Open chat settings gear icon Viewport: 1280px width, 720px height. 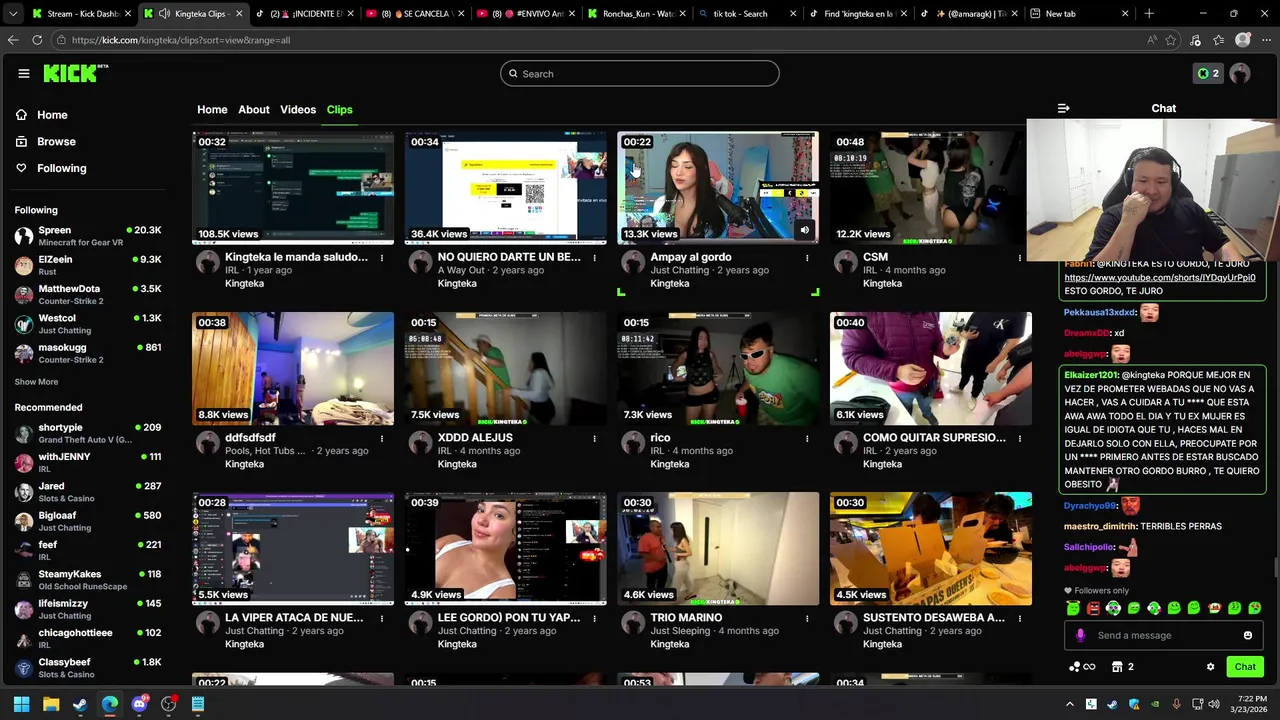1210,667
